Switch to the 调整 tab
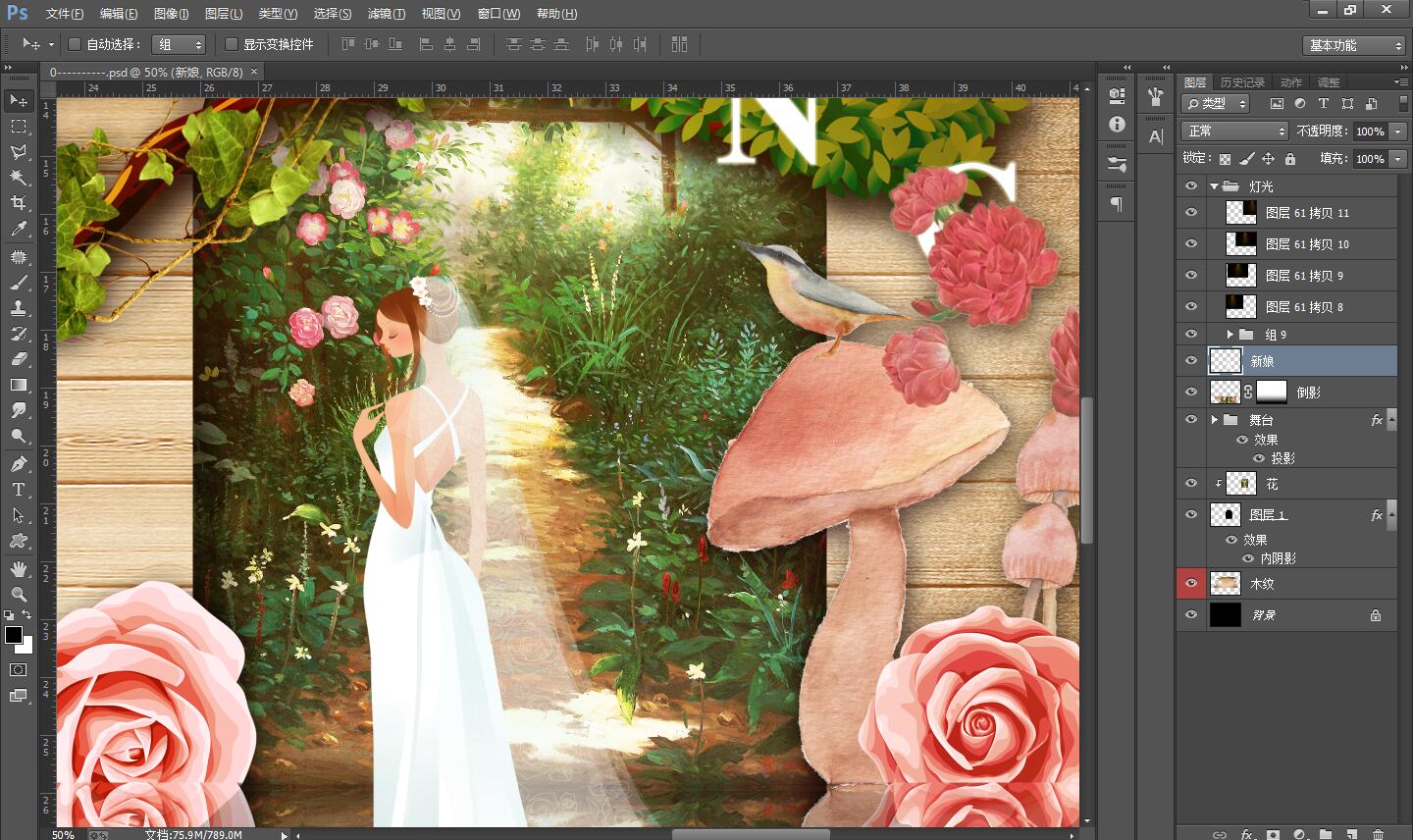The height and width of the screenshot is (840, 1413). (1329, 82)
